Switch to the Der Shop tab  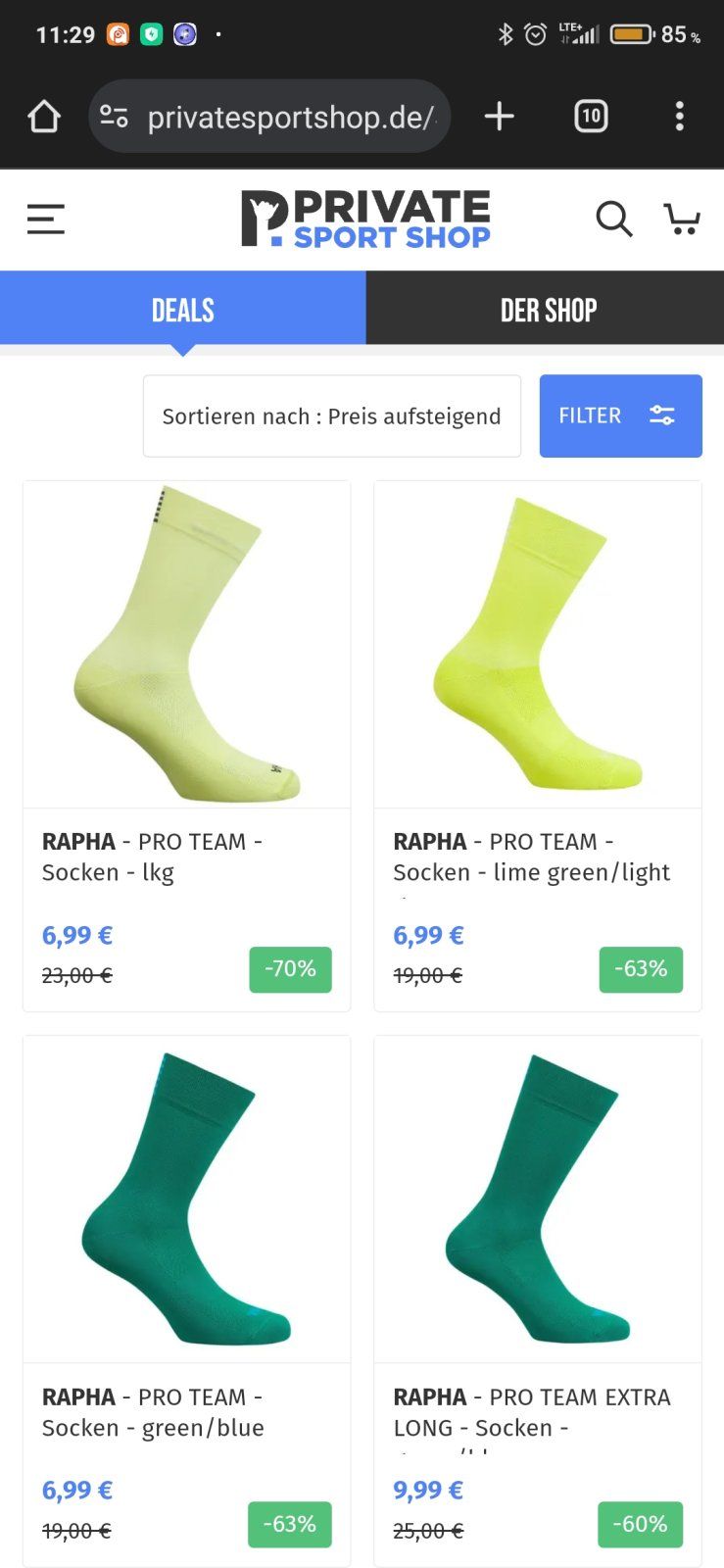click(548, 310)
